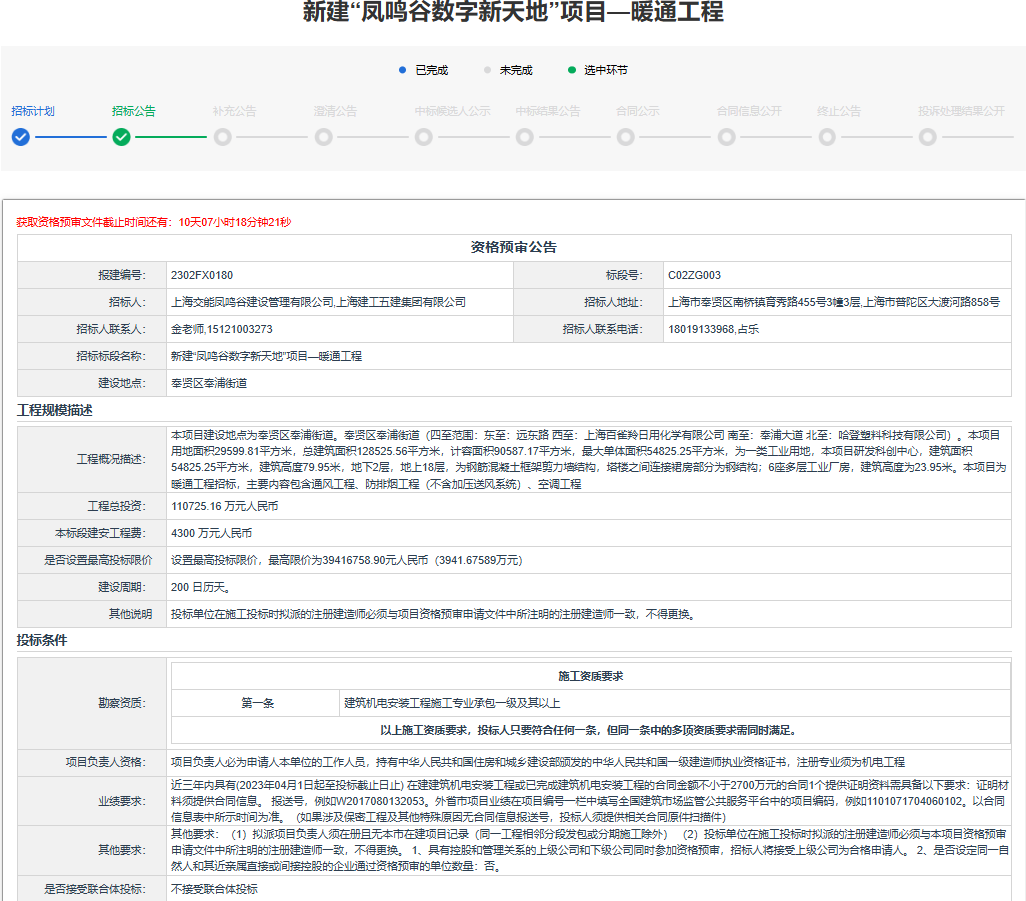Image resolution: width=1026 pixels, height=901 pixels.
Task: Click the step circle under 终止公告
Action: [827, 137]
